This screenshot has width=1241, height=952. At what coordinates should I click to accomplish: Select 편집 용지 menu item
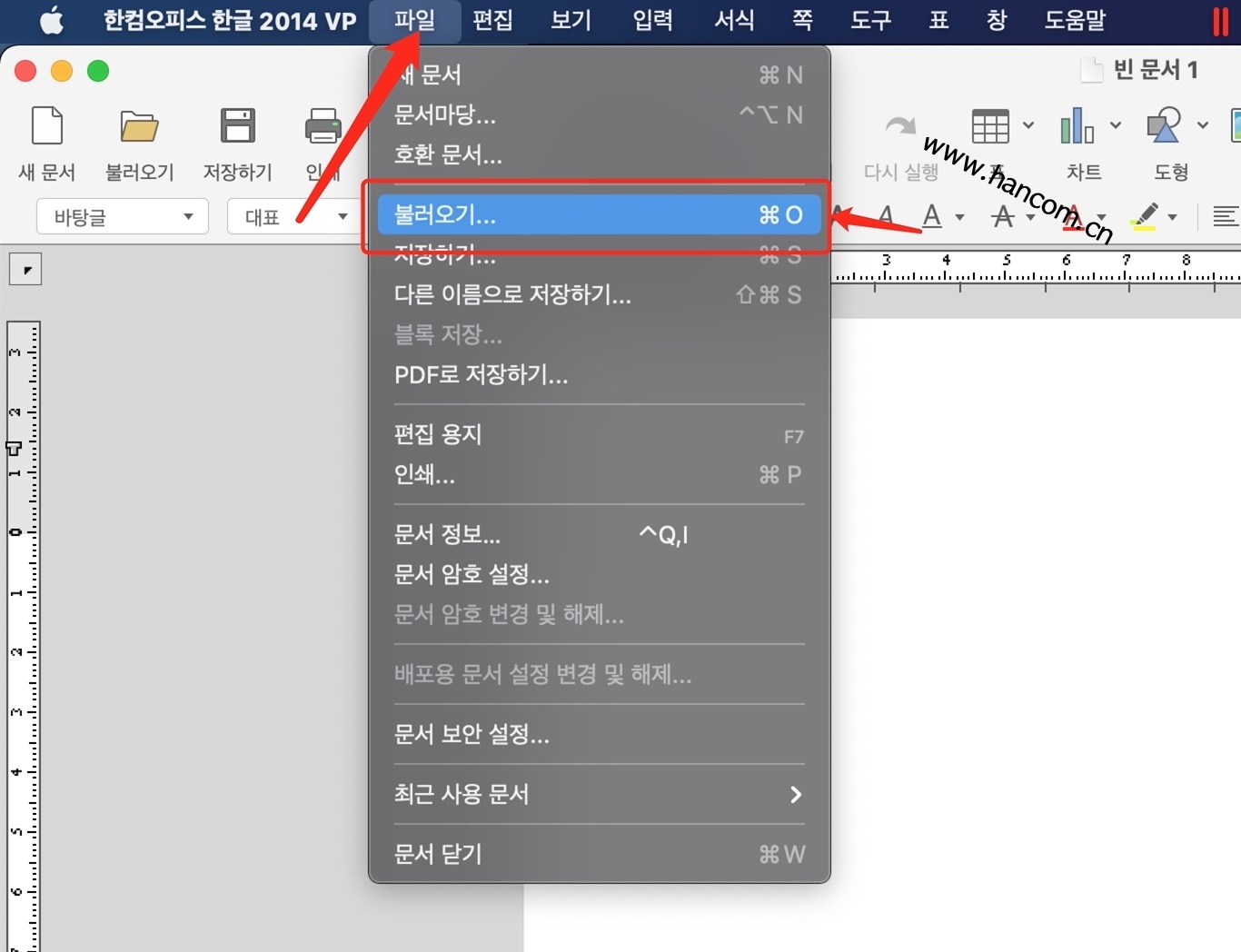pos(600,434)
